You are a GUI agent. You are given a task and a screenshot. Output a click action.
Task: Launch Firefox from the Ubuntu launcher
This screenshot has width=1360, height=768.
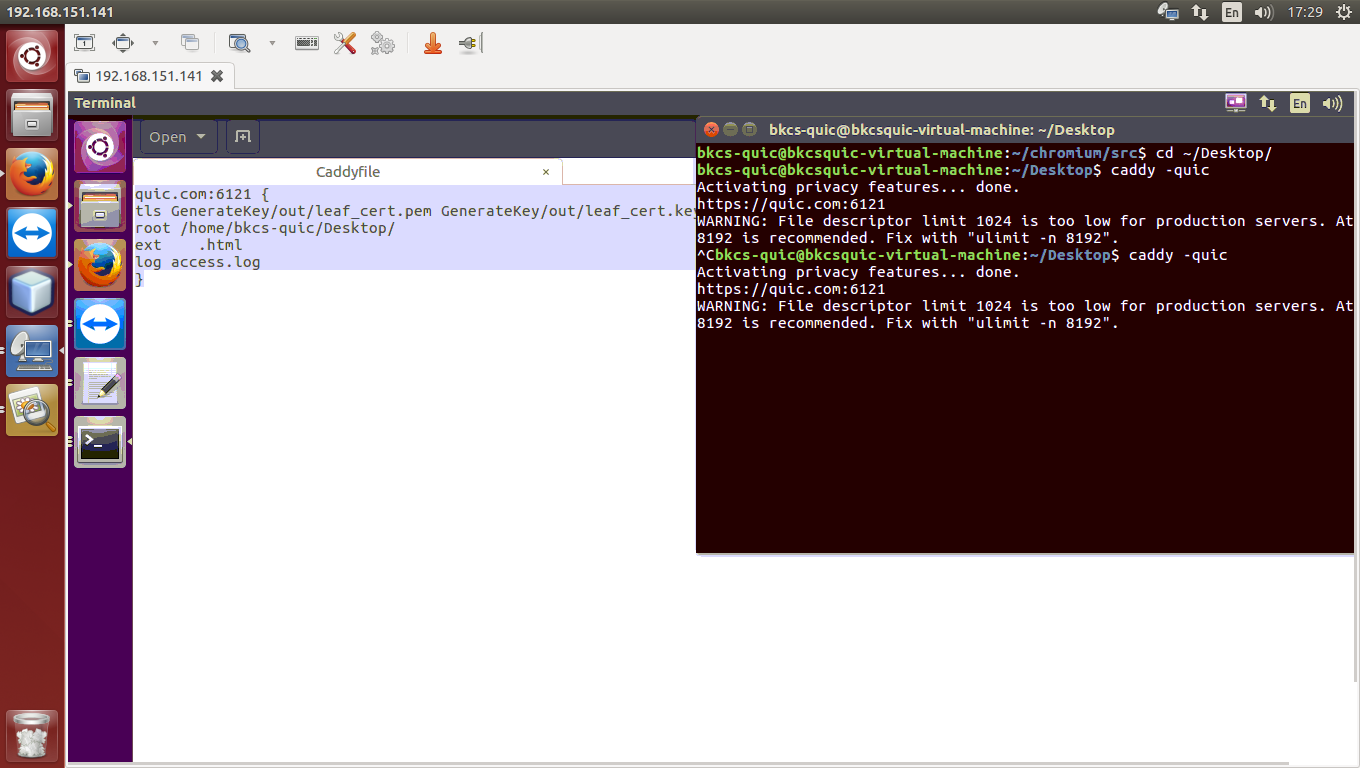(31, 172)
